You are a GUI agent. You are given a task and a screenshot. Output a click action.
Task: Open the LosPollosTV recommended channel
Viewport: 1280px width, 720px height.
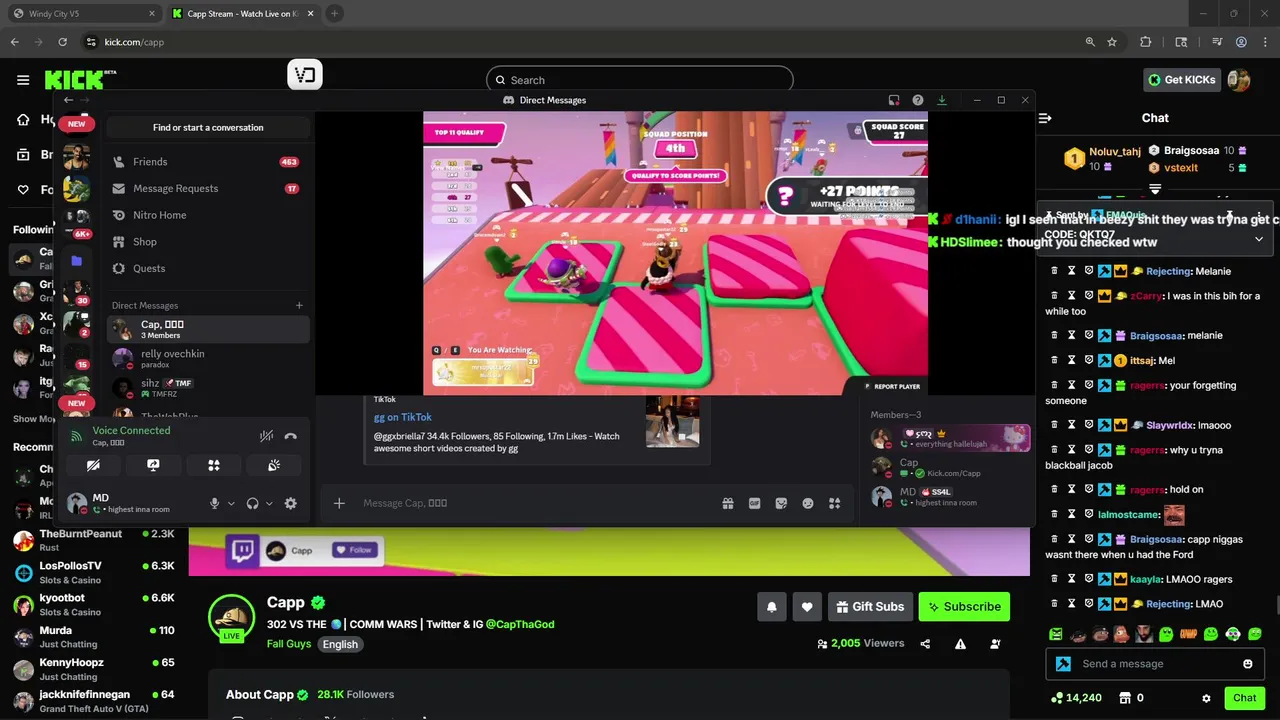(x=93, y=572)
